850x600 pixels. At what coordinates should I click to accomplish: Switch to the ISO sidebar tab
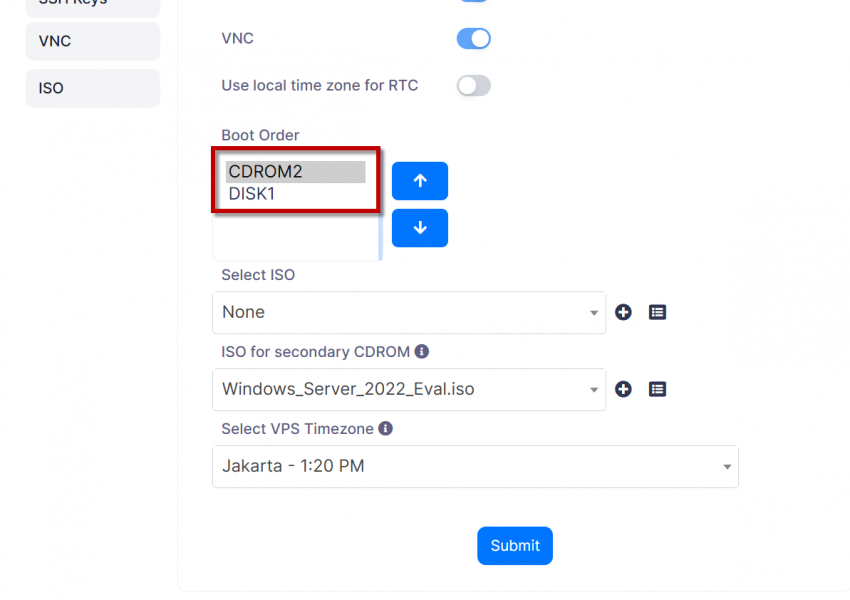tap(92, 88)
